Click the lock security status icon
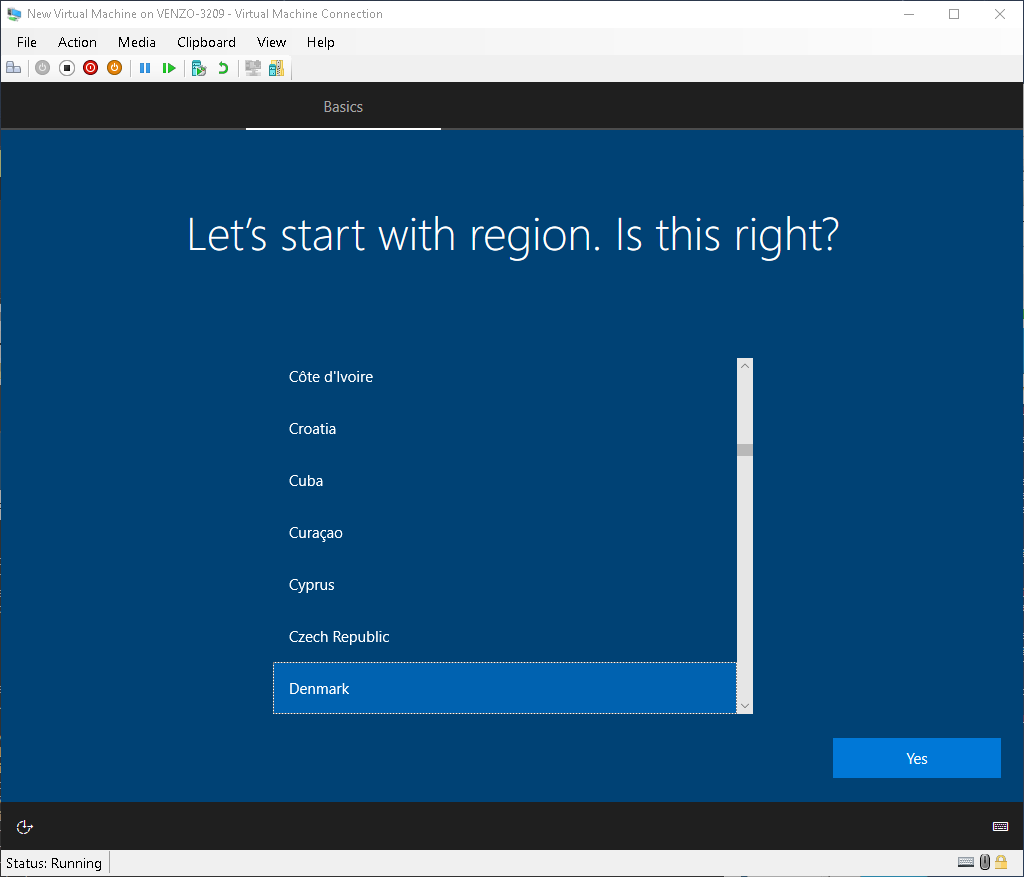Image resolution: width=1024 pixels, height=877 pixels. coord(1000,862)
